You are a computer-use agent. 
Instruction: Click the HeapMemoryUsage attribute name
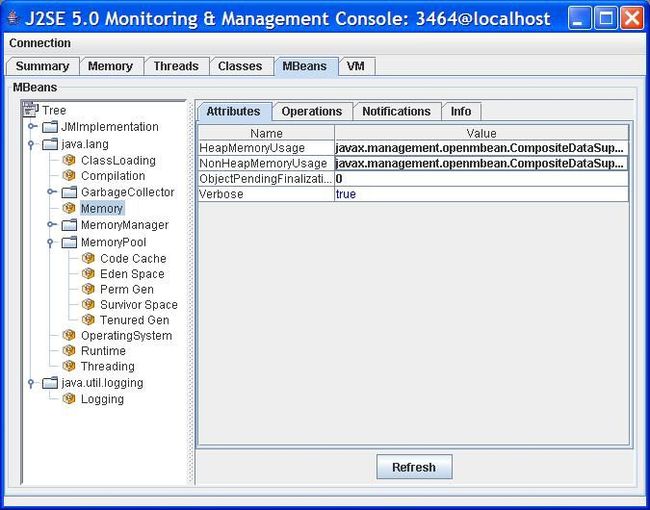click(266, 148)
